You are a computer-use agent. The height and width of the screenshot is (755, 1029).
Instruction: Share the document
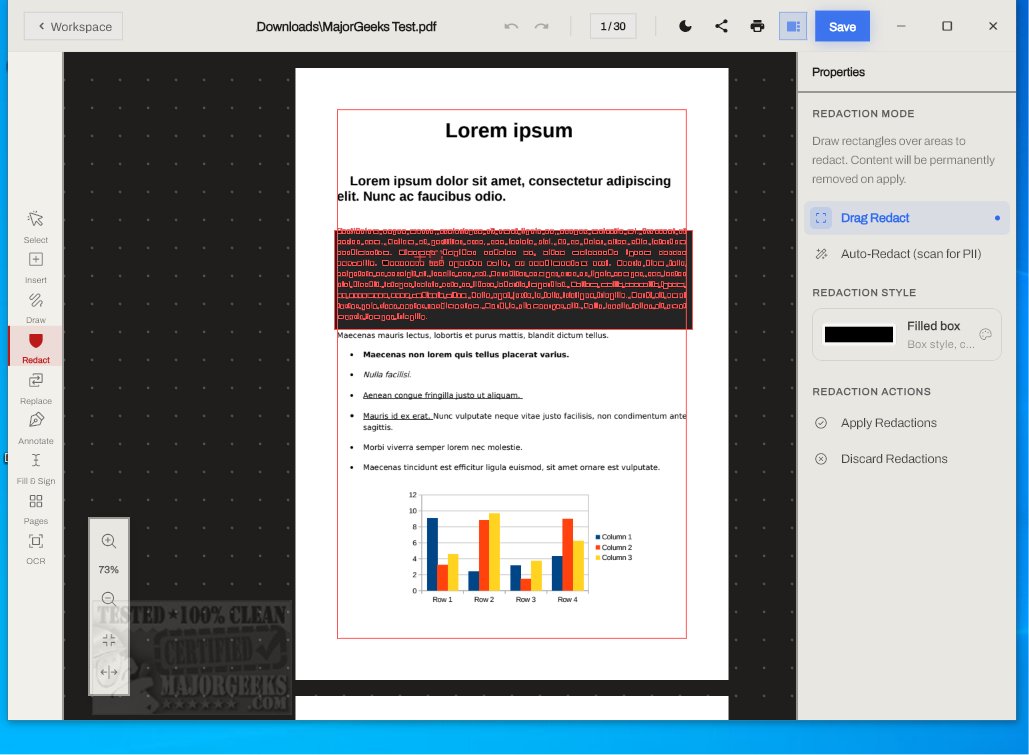721,26
